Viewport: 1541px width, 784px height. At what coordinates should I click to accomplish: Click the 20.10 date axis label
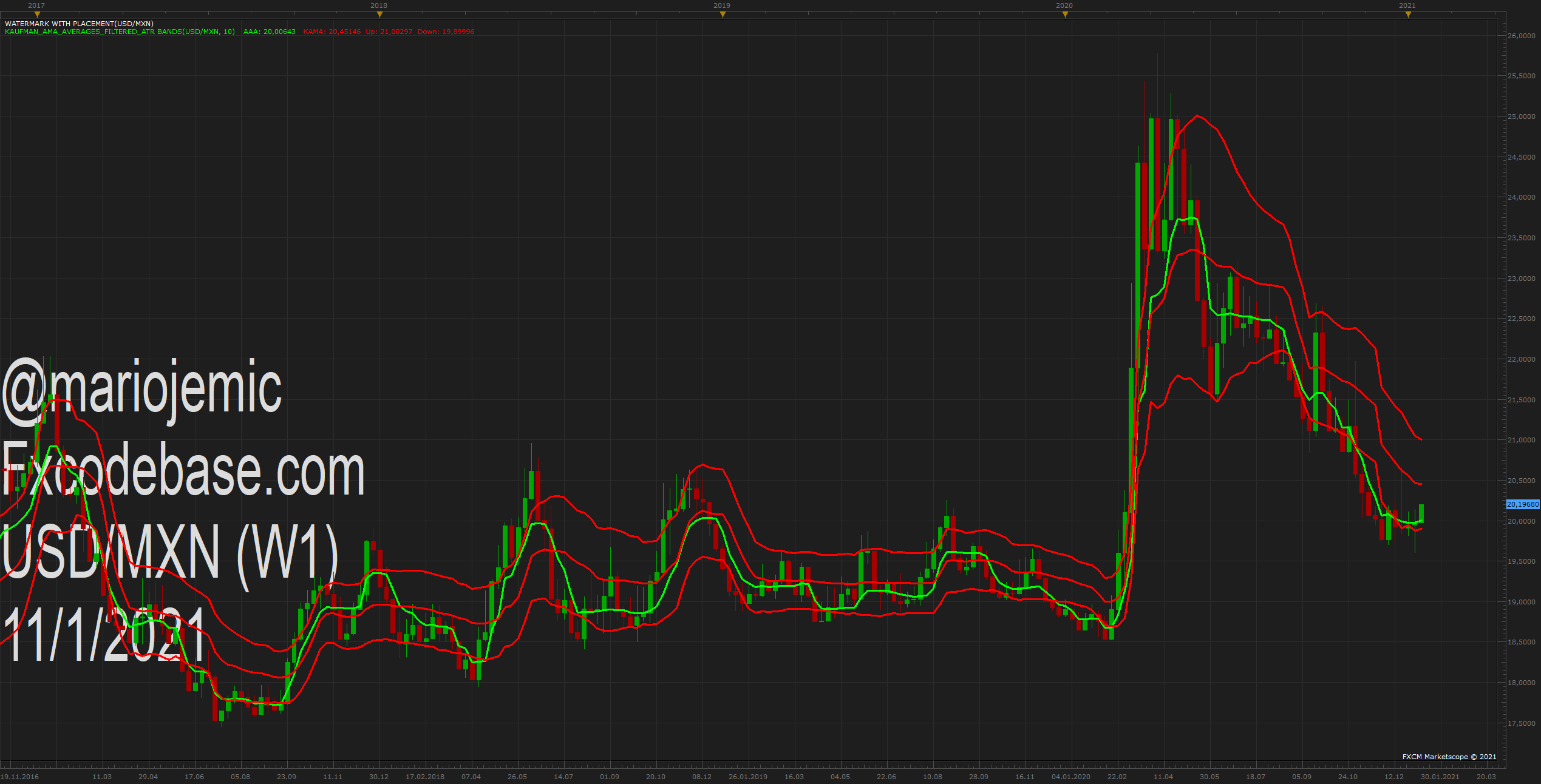pos(656,777)
